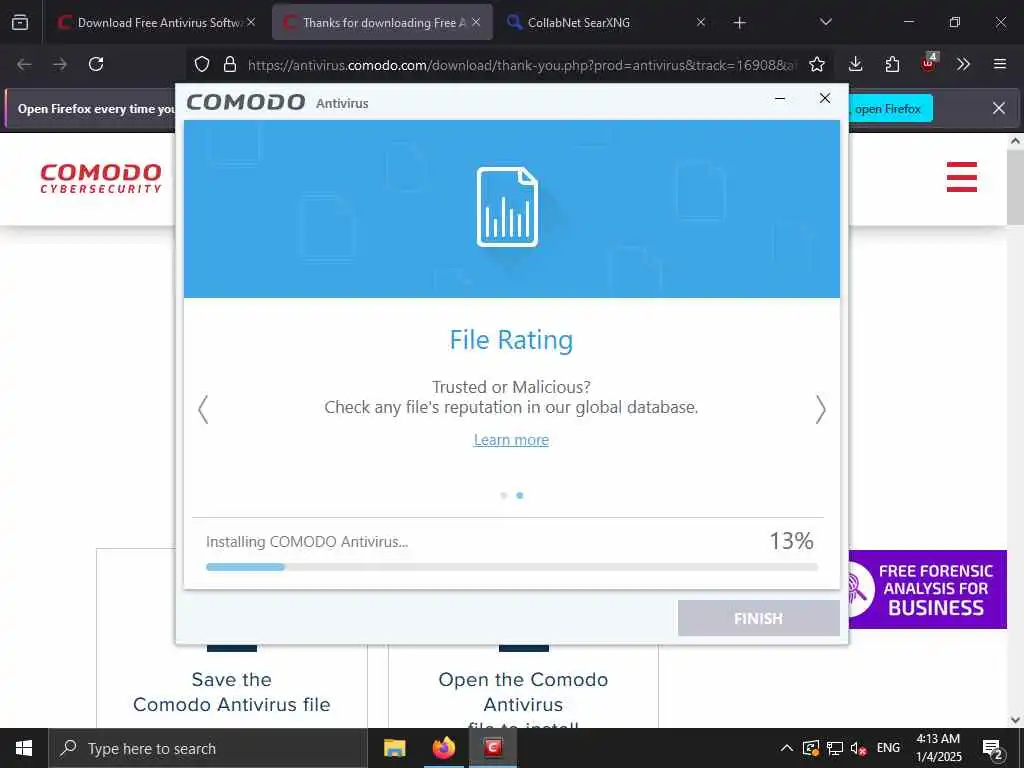
Task: Open ENG language input indicator
Action: 888,748
